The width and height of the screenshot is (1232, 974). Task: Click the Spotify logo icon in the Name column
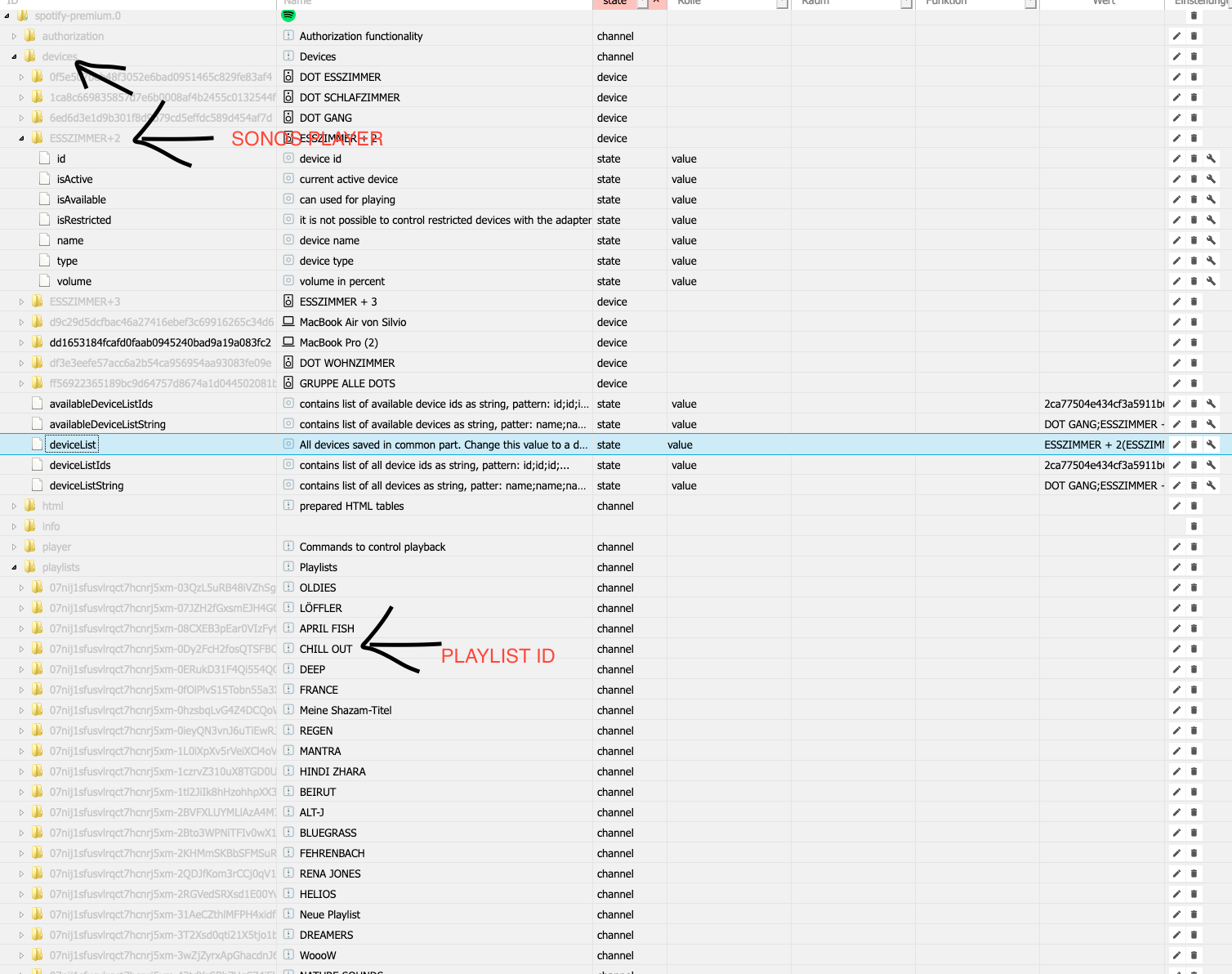pos(288,15)
